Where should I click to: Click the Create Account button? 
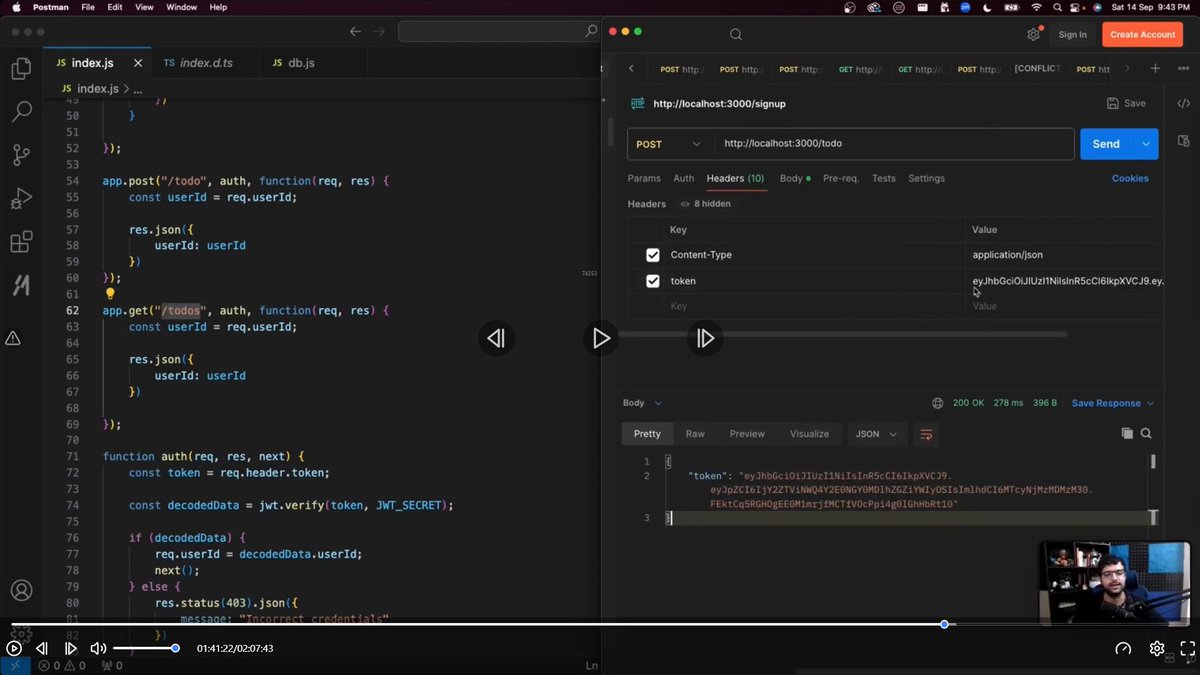[1142, 34]
